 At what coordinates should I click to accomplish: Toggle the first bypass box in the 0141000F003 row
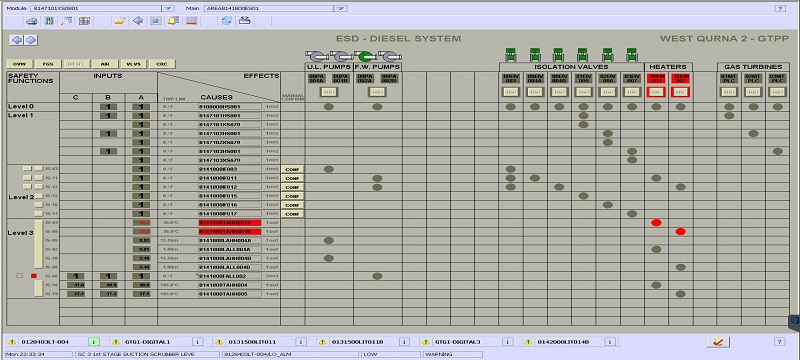coord(27,169)
